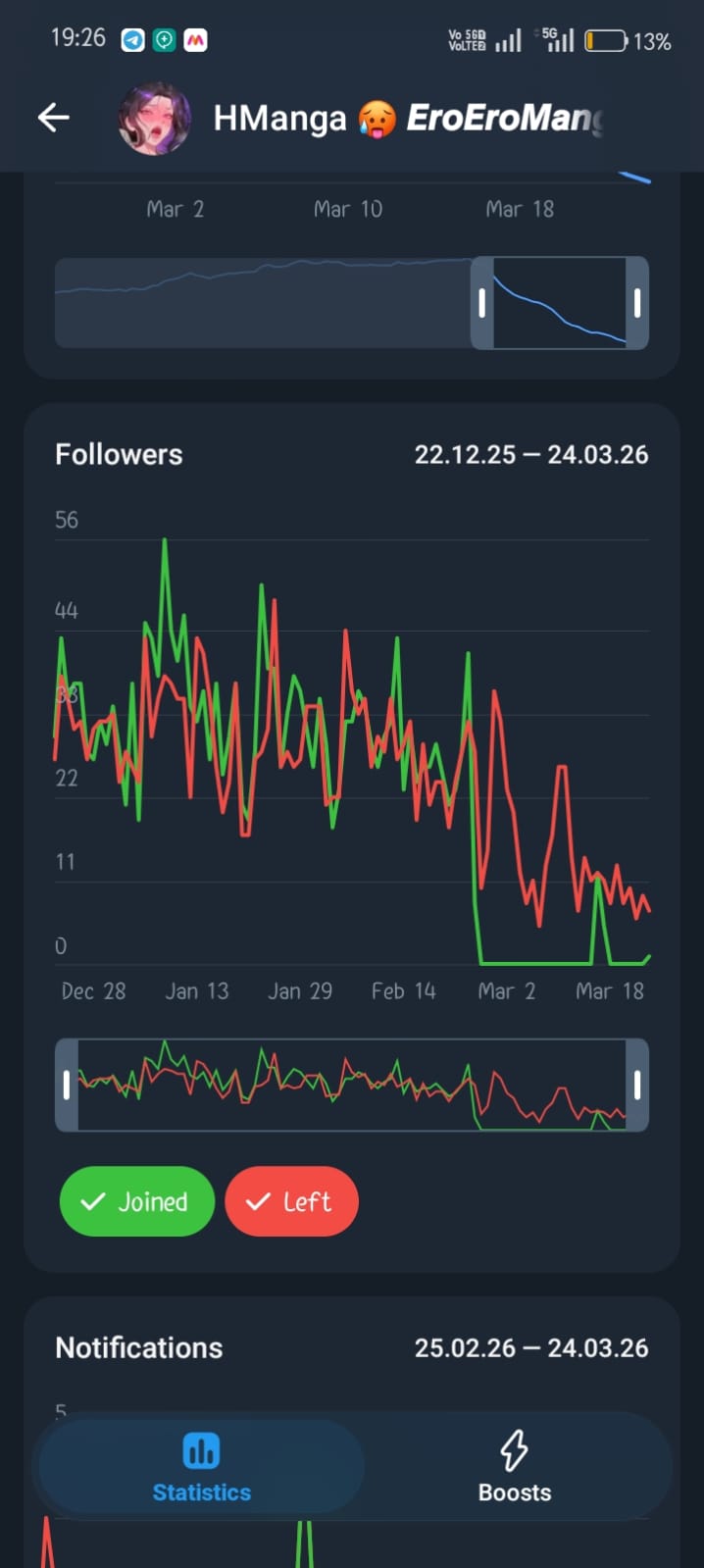The height and width of the screenshot is (1568, 704).
Task: Click the Followers date range 22.12.25 — 24.03.26
Action: pyautogui.click(x=530, y=455)
